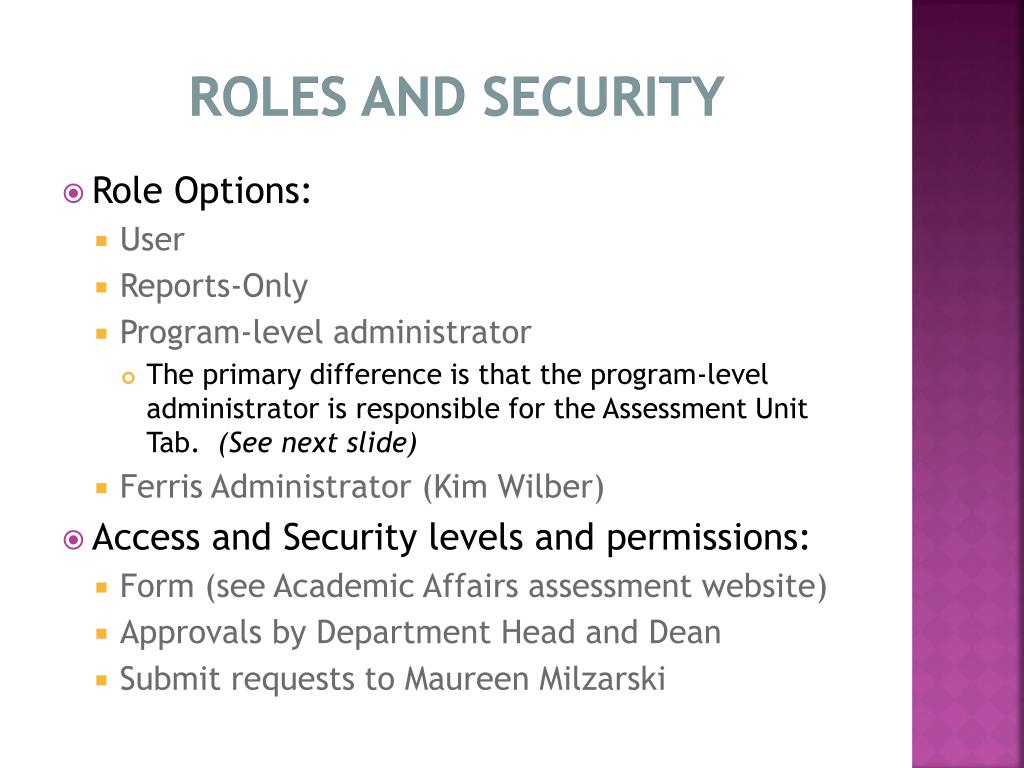Click the square bullet beside Approvals line
The height and width of the screenshot is (768, 1024).
click(x=101, y=633)
